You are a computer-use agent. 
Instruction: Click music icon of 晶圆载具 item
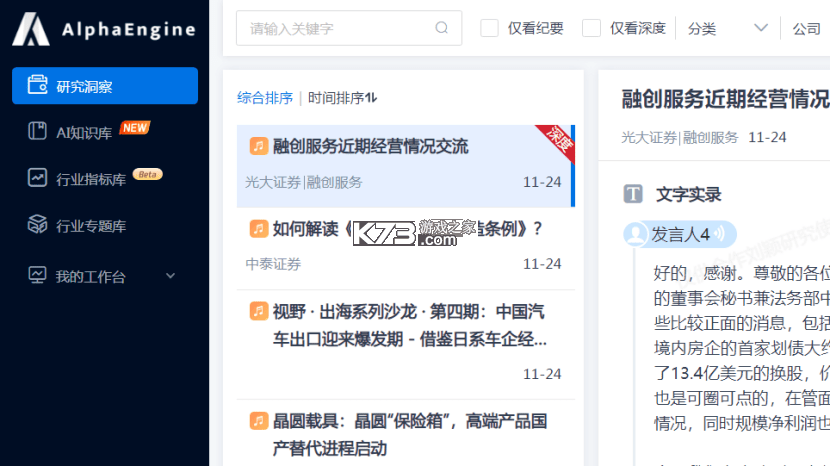tap(258, 421)
